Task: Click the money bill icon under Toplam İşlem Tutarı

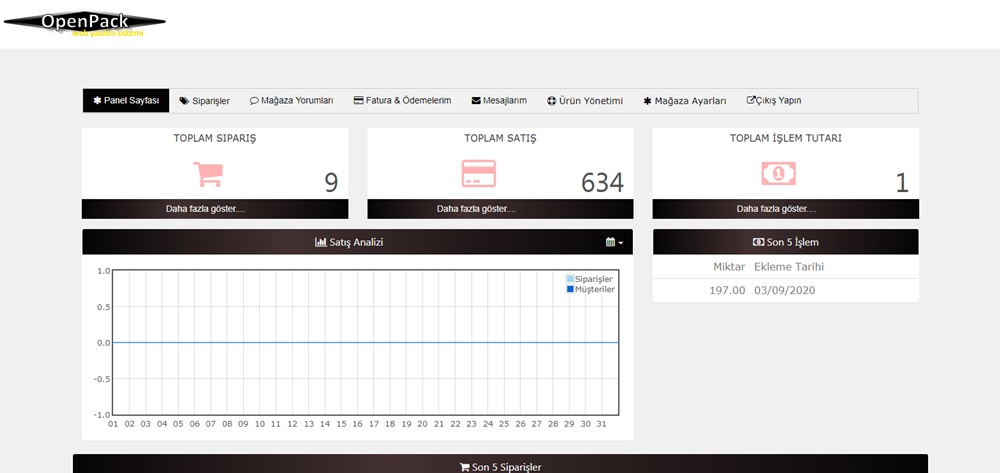Action: [x=779, y=174]
